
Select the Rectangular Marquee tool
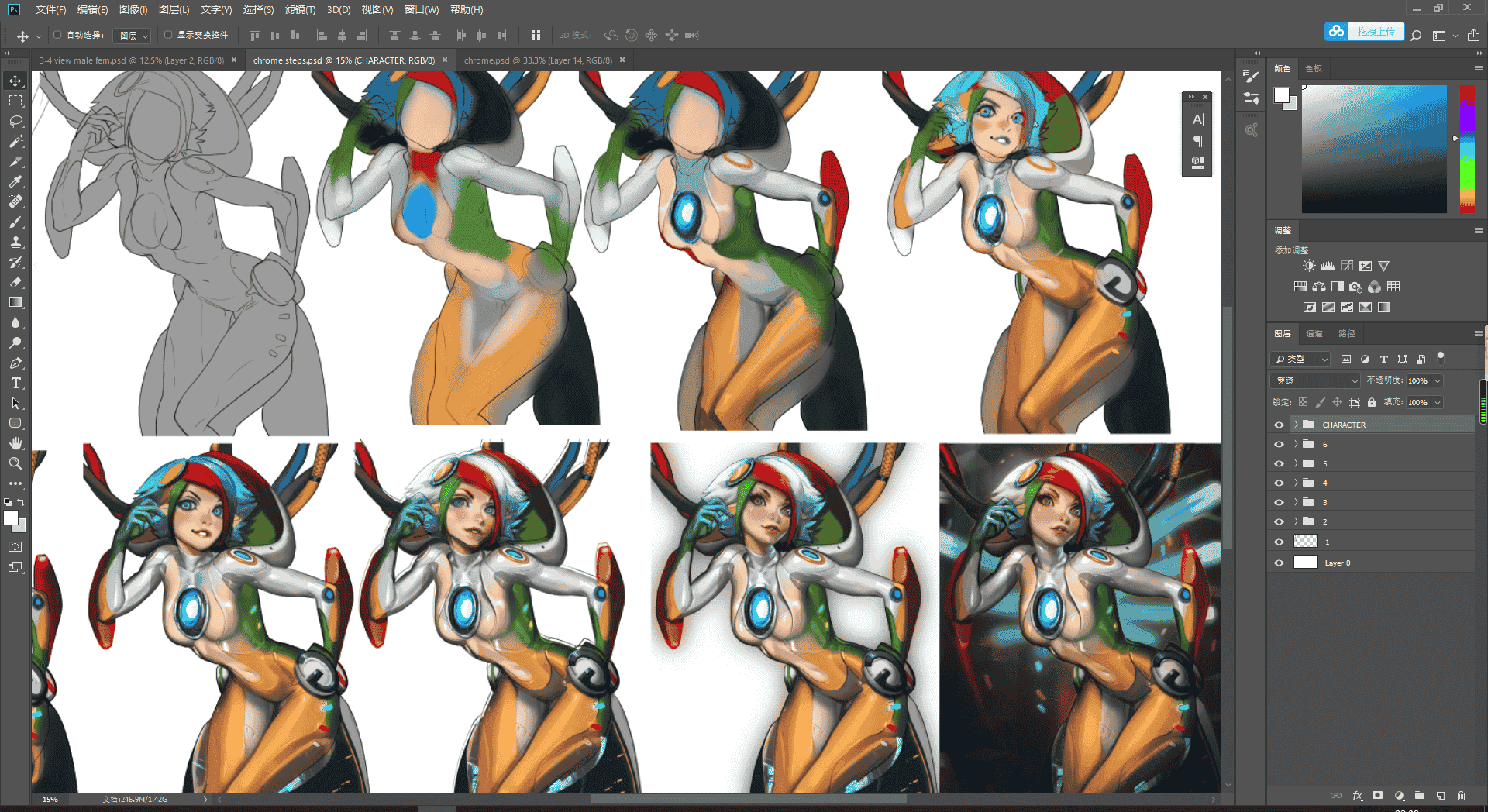tap(15, 101)
